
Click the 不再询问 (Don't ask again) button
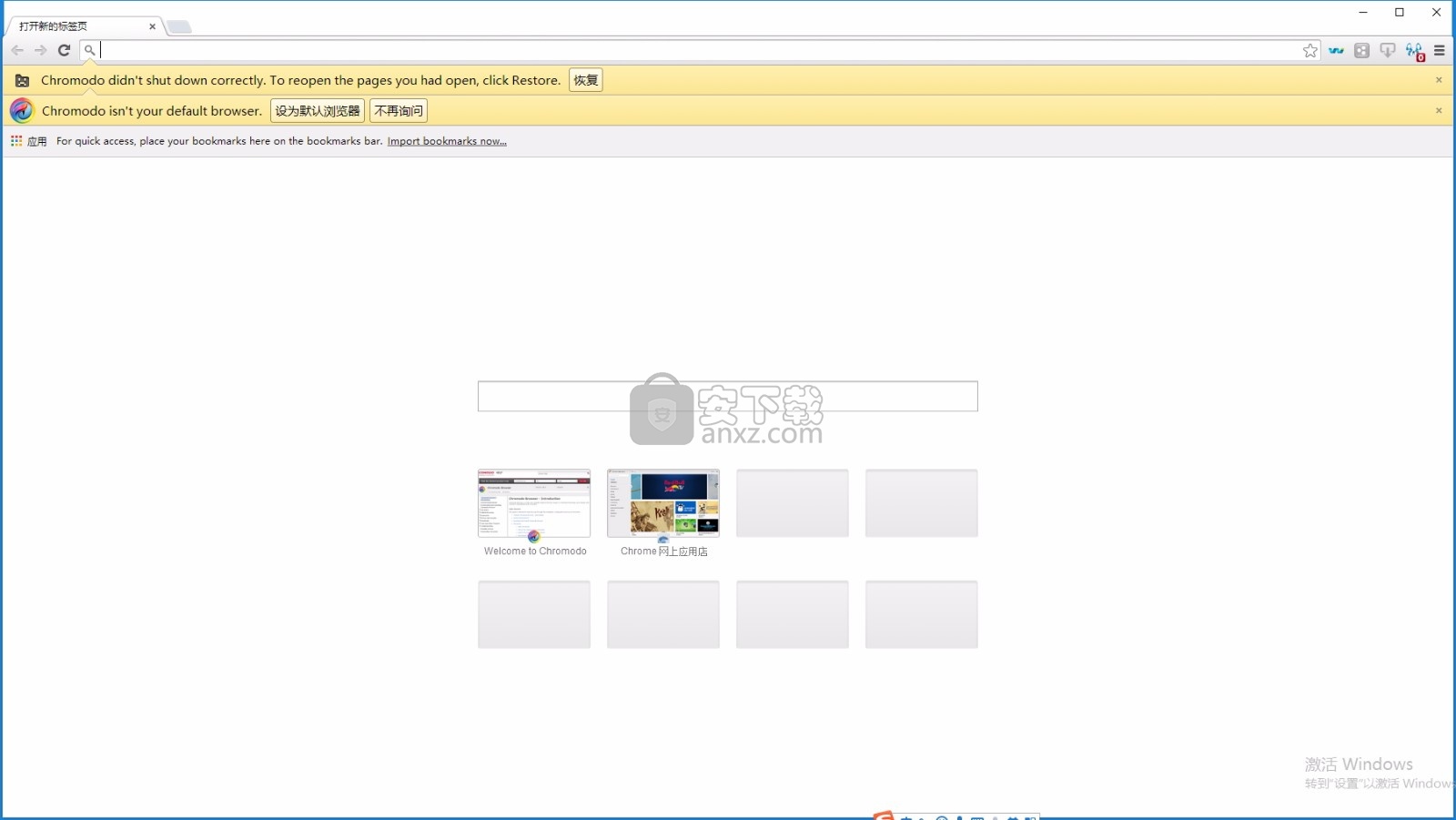pyautogui.click(x=399, y=111)
